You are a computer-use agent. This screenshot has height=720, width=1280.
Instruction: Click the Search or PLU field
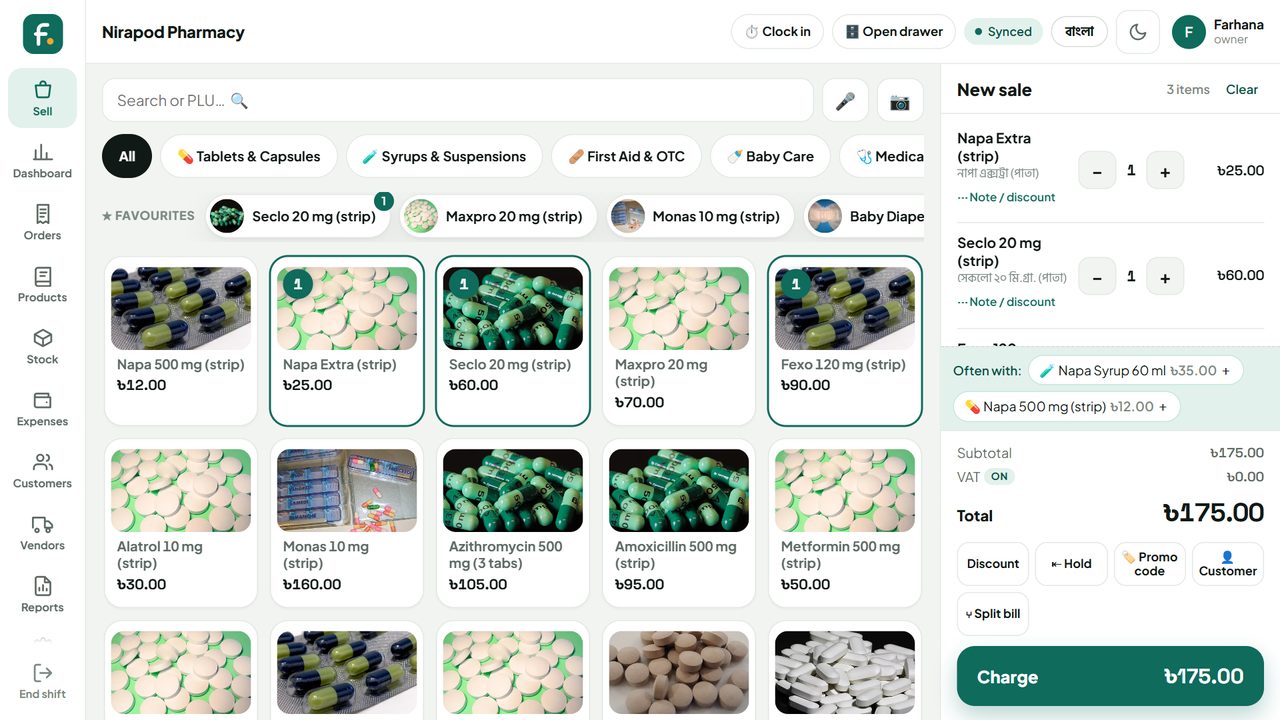pos(458,100)
